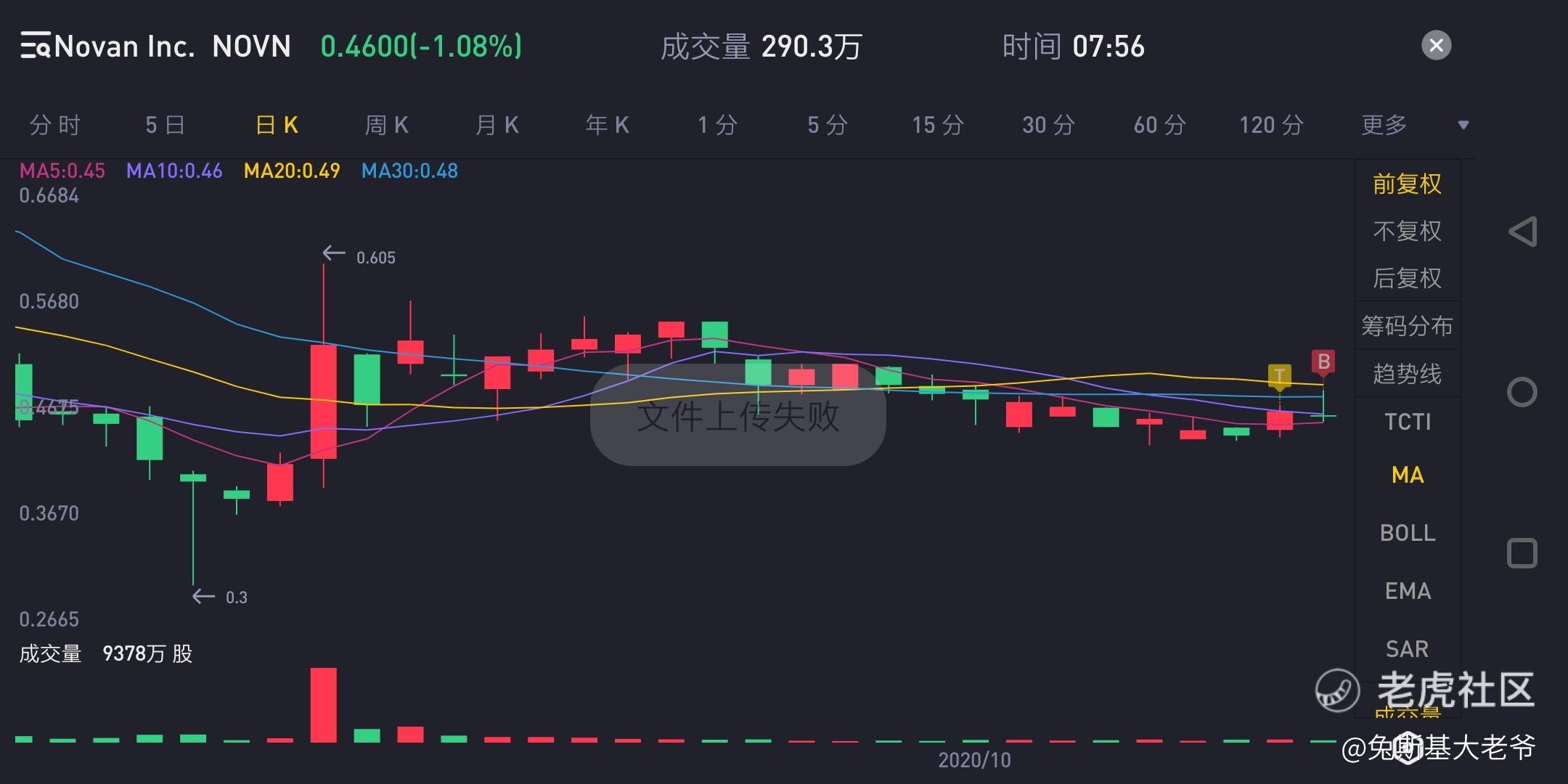The height and width of the screenshot is (784, 1568).
Task: Switch to 120分 chart tab
Action: pyautogui.click(x=1271, y=125)
